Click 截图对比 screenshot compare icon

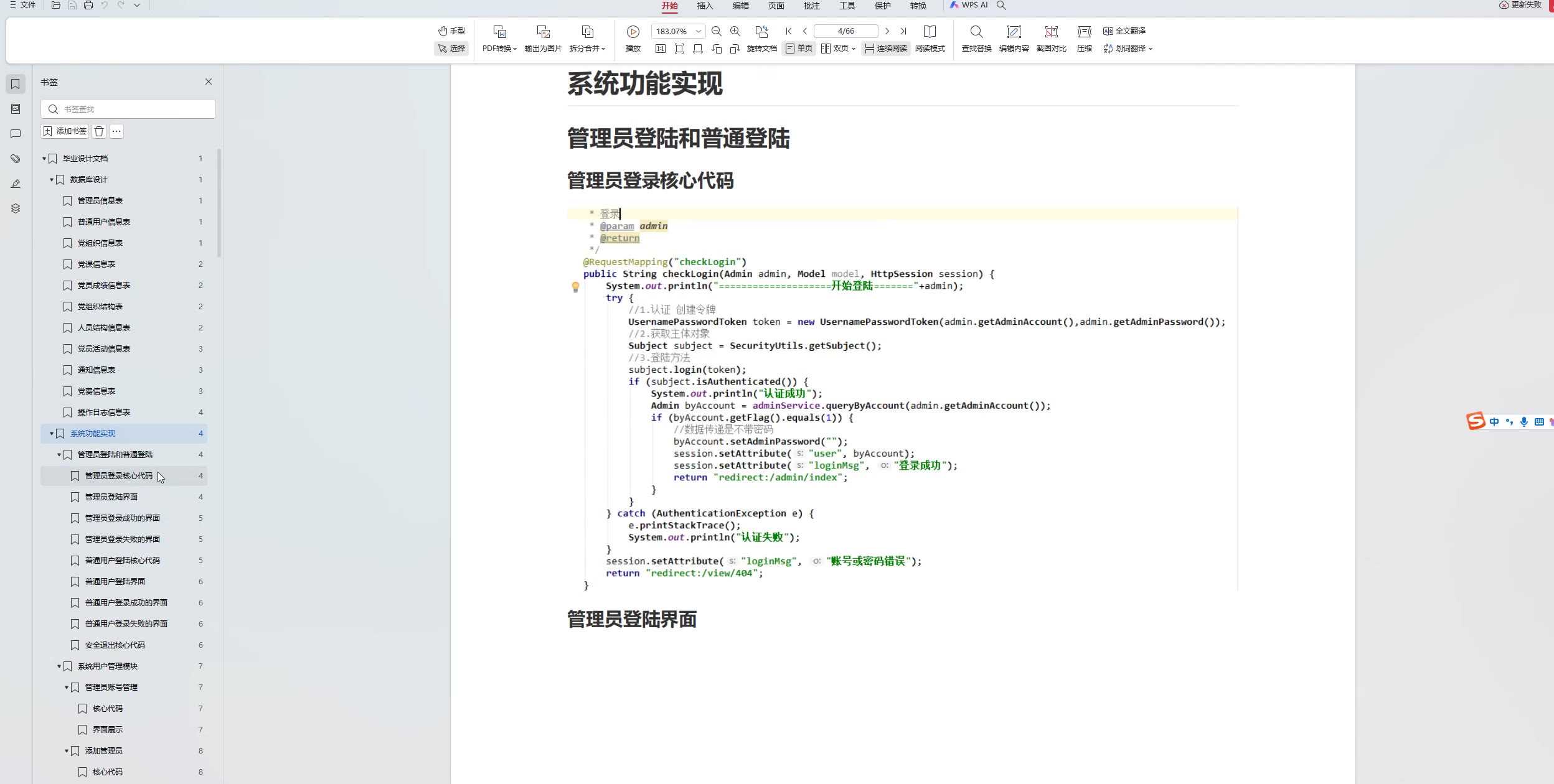1051,32
